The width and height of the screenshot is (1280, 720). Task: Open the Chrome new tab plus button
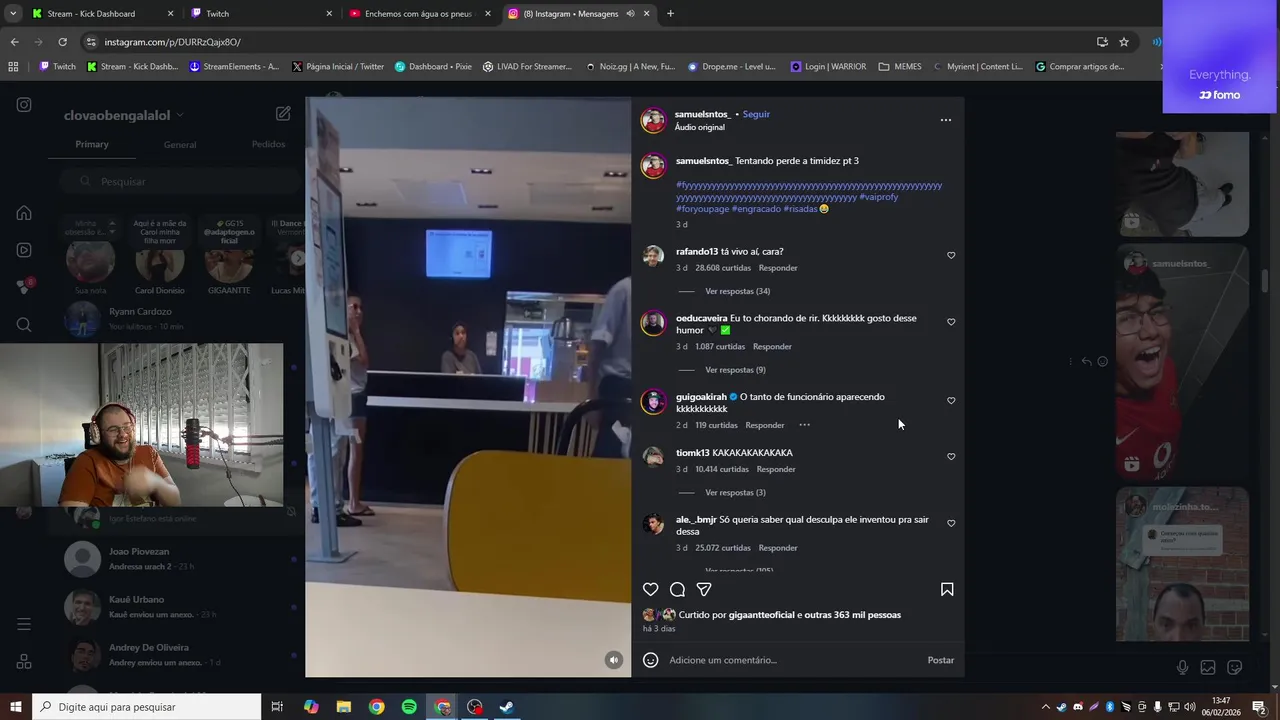(x=670, y=13)
